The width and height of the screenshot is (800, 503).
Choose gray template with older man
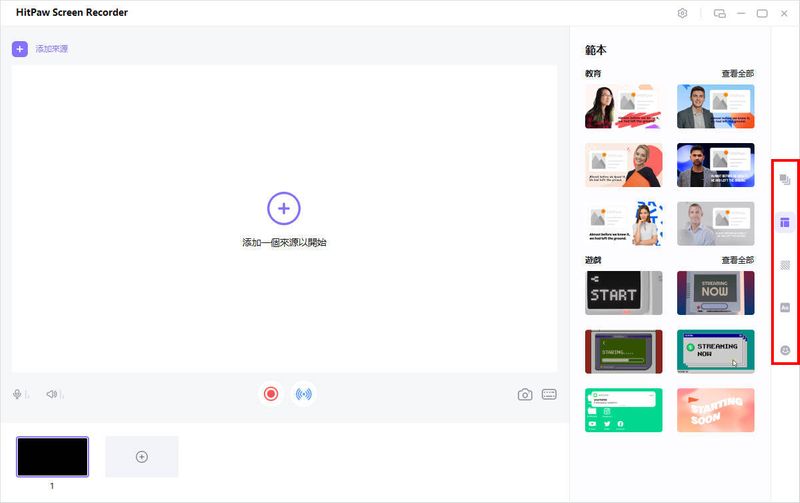point(715,223)
